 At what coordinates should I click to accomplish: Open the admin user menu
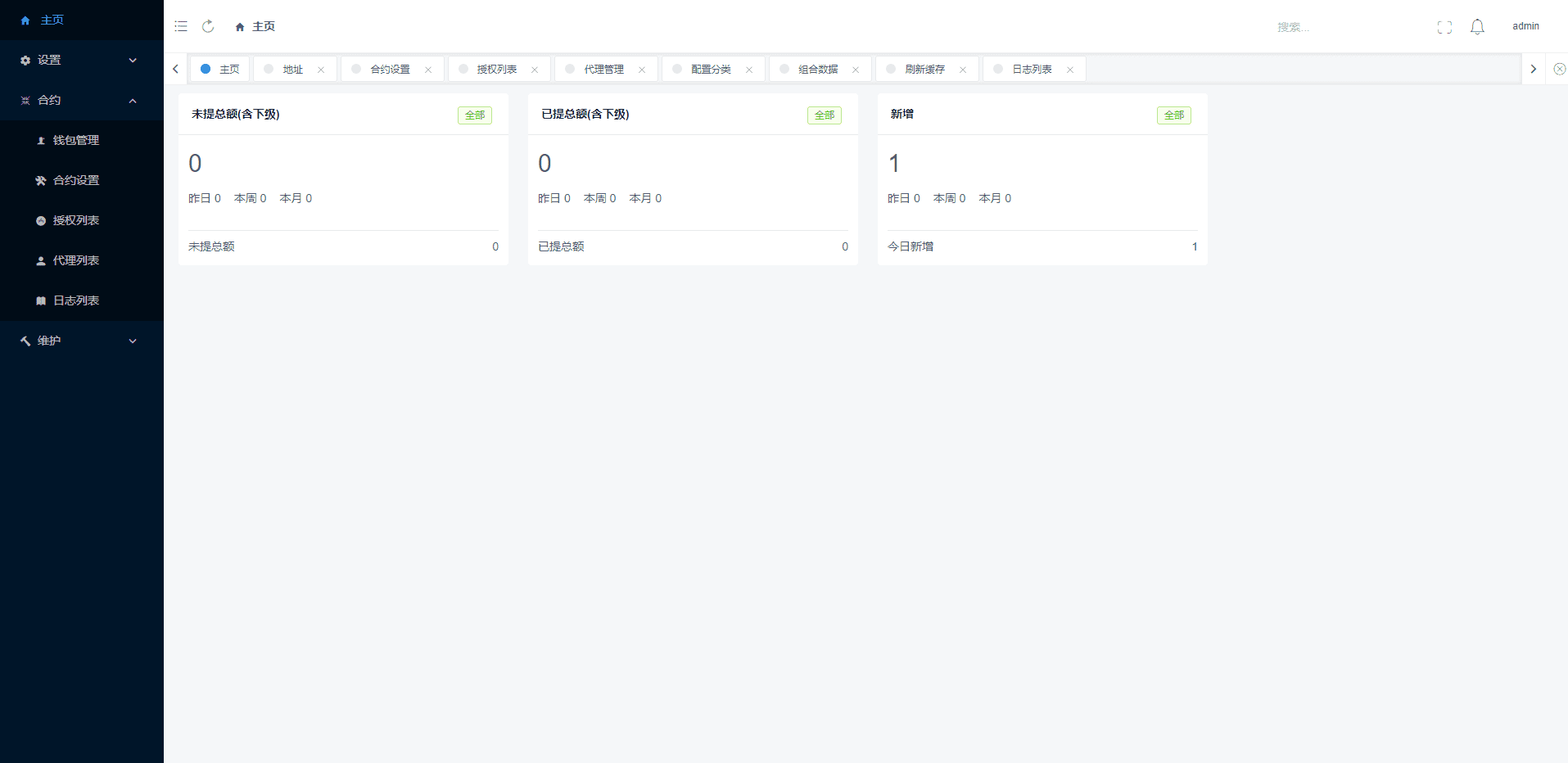pyautogui.click(x=1525, y=26)
